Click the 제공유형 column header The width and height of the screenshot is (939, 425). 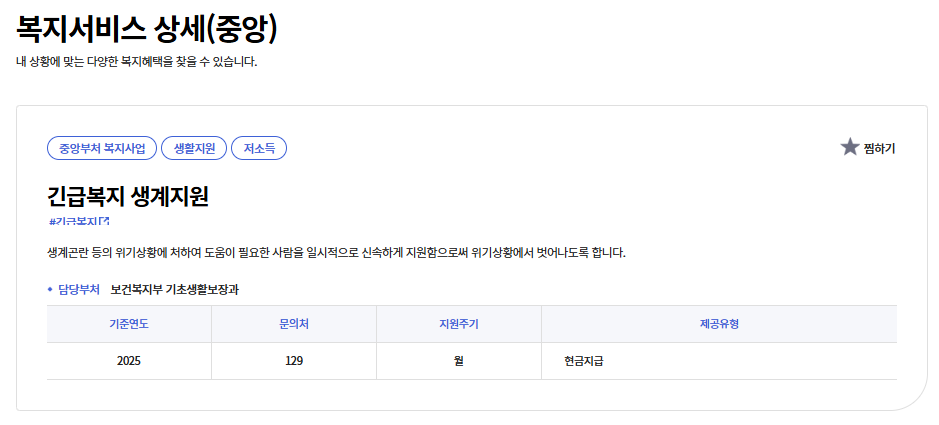719,324
